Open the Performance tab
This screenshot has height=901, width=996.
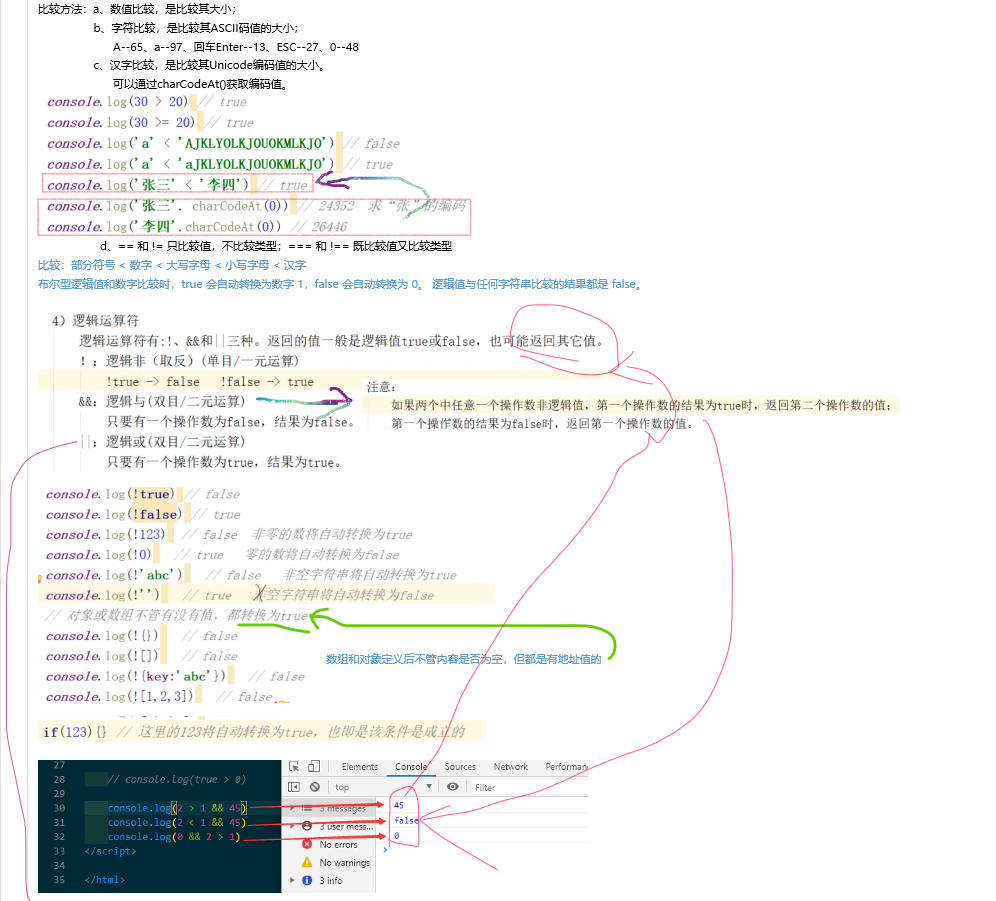point(566,766)
